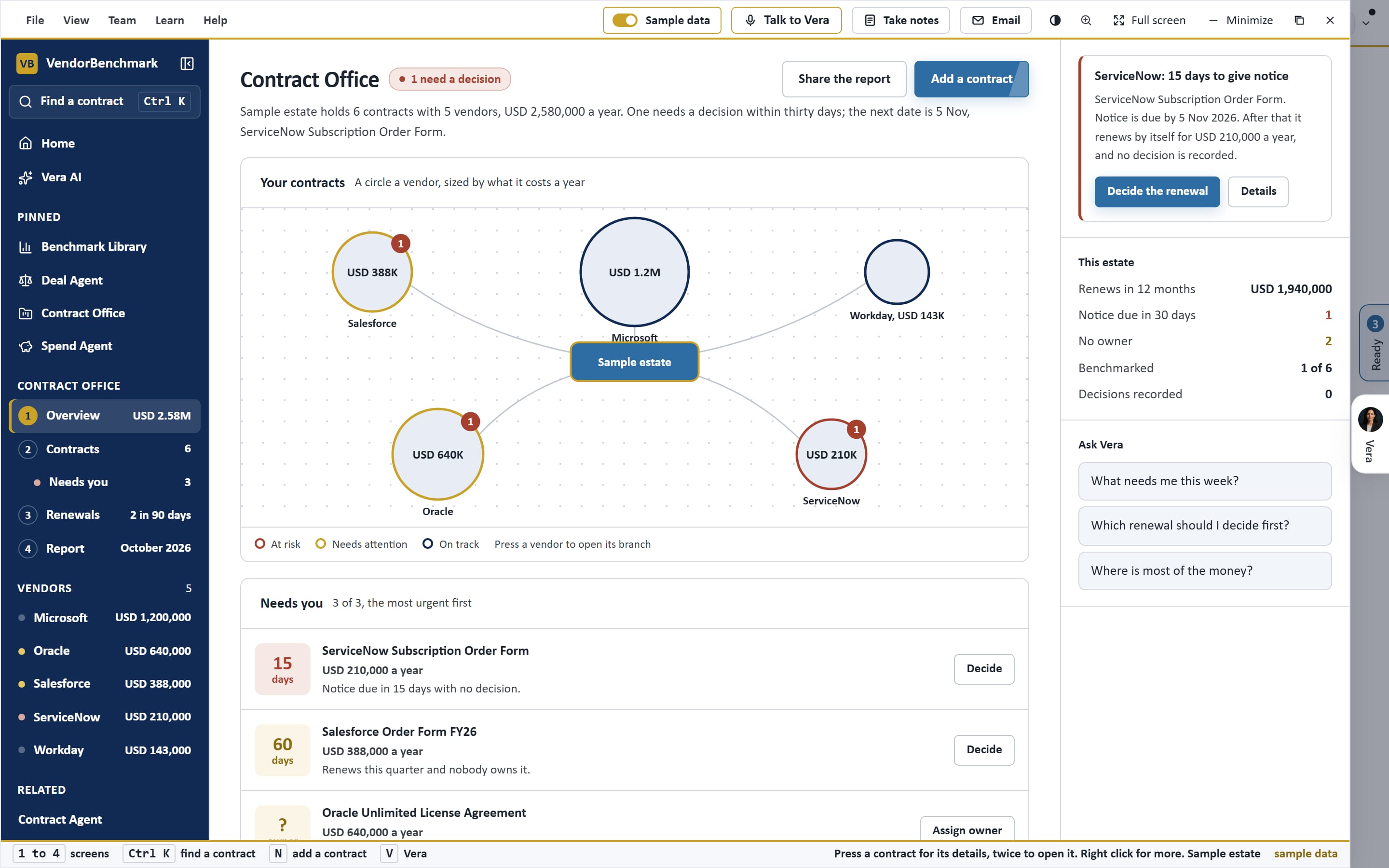This screenshot has width=1389, height=868.
Task: Click Decisions recorded row
Action: (x=1205, y=394)
